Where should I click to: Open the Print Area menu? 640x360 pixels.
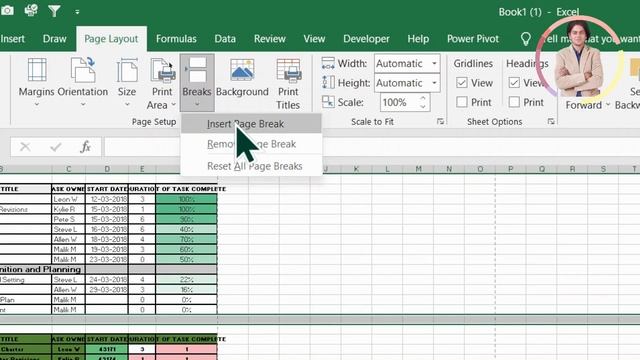[x=162, y=84]
